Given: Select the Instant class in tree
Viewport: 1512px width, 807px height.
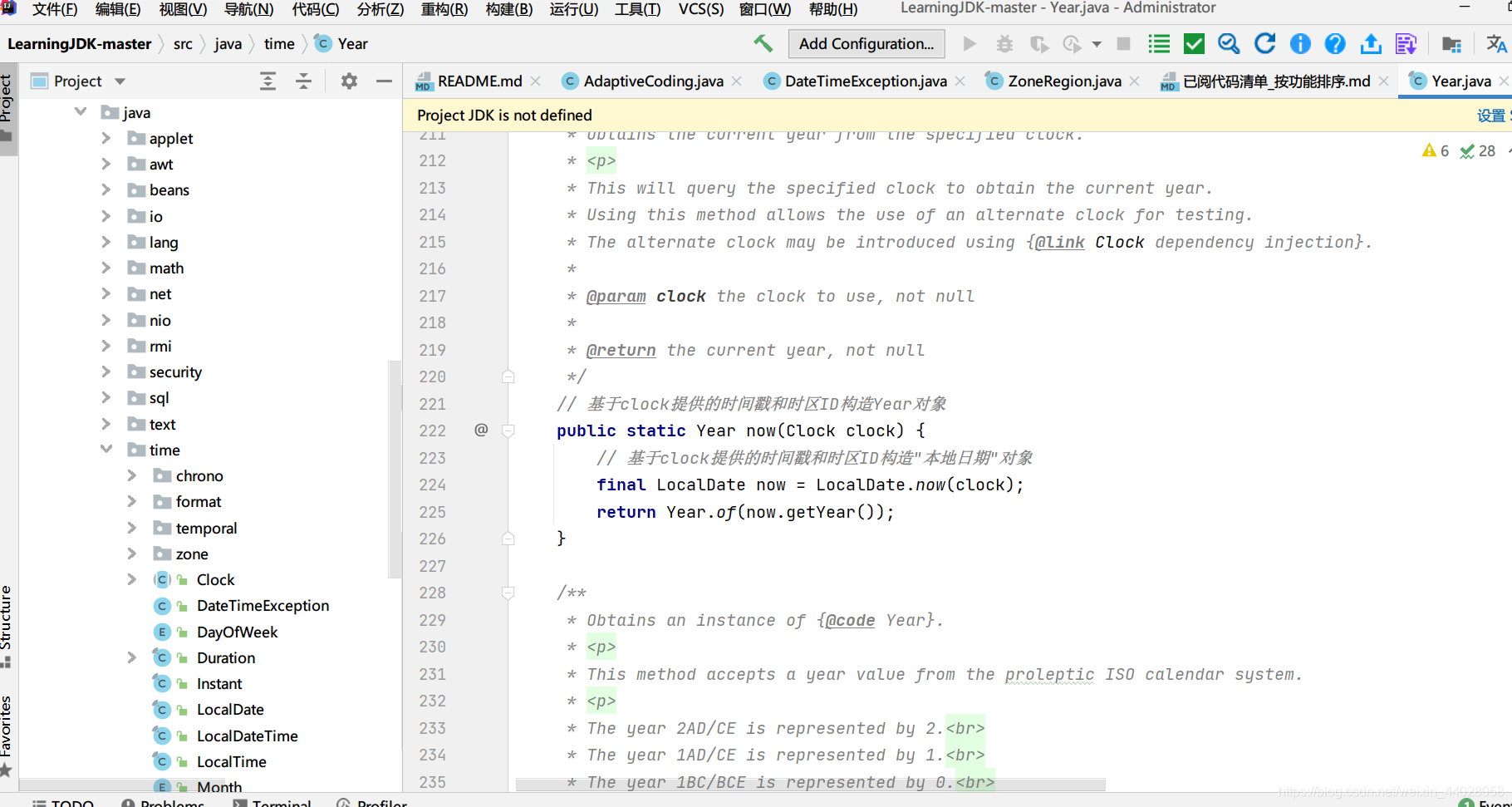Looking at the screenshot, I should pyautogui.click(x=219, y=683).
